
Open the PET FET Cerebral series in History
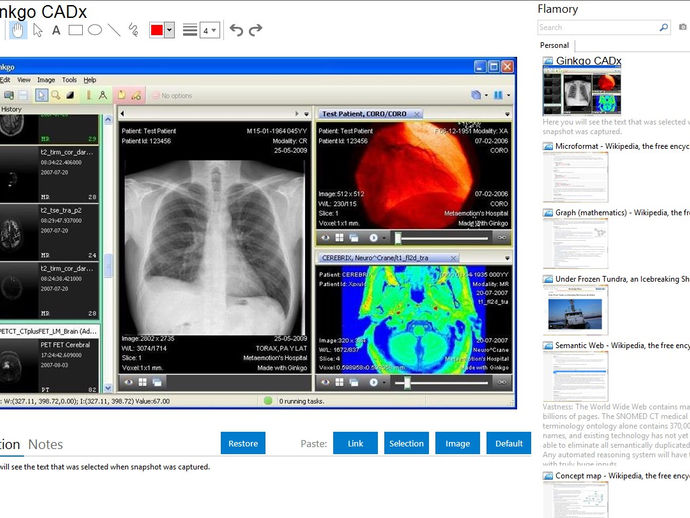pos(49,366)
